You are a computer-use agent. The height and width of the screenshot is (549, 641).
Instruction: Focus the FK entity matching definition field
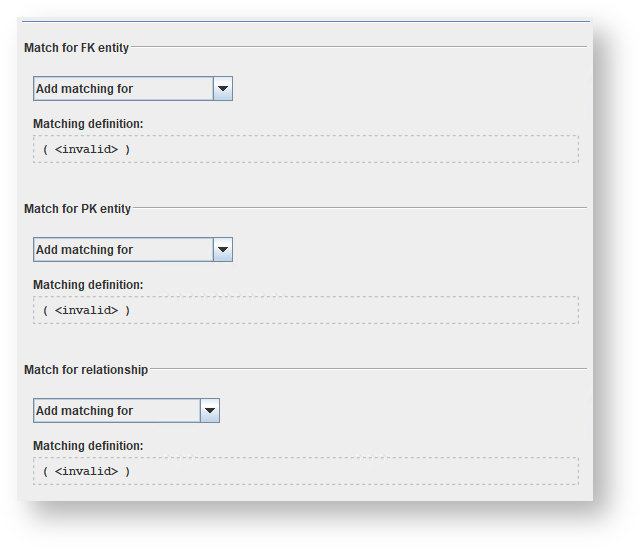pos(305,149)
